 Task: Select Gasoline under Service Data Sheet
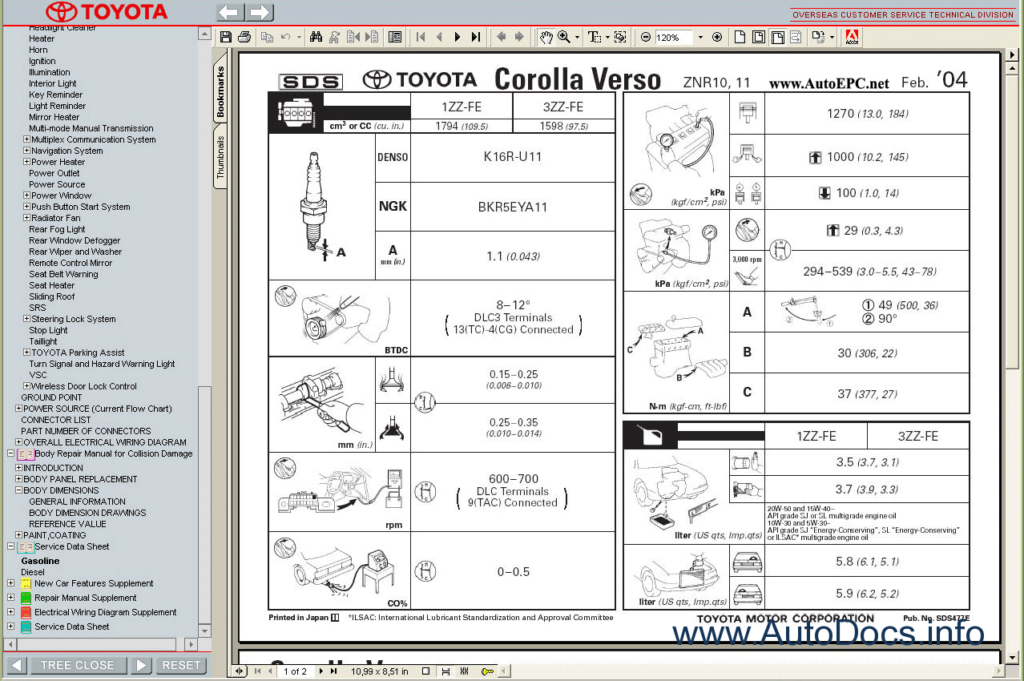point(40,561)
